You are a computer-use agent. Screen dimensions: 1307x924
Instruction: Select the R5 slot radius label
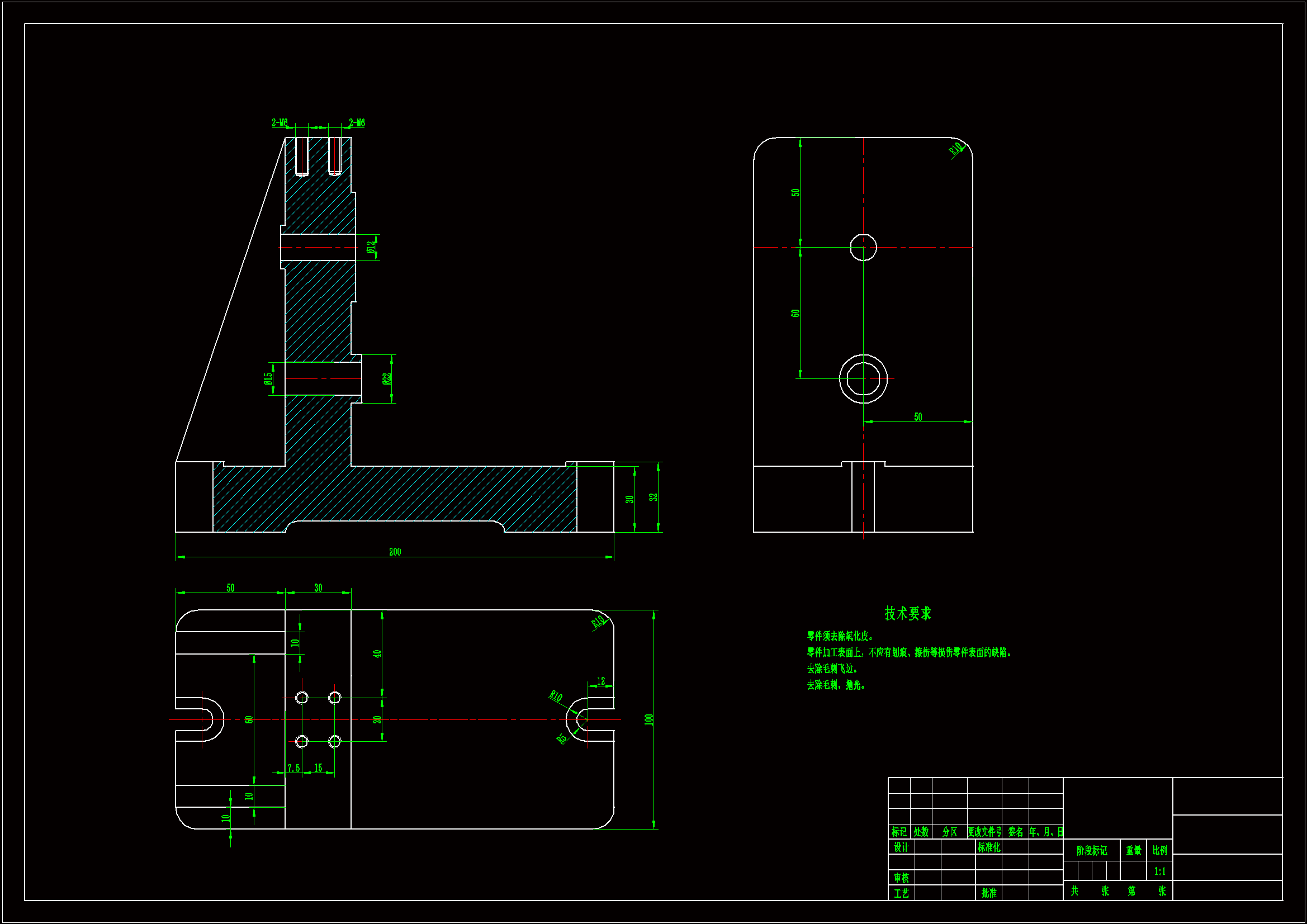pyautogui.click(x=562, y=738)
